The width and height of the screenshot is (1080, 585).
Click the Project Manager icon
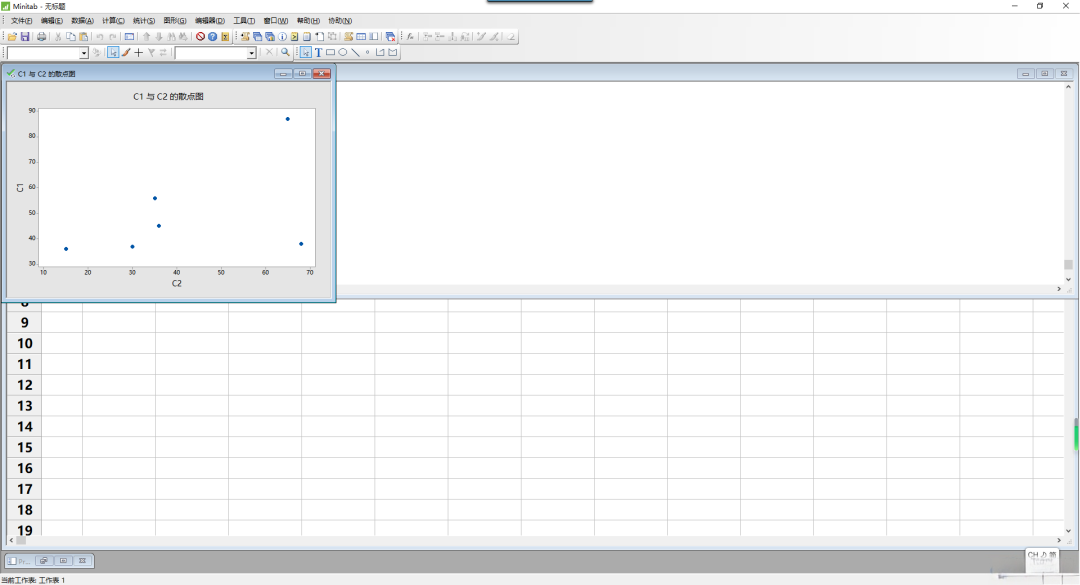(x=373, y=37)
